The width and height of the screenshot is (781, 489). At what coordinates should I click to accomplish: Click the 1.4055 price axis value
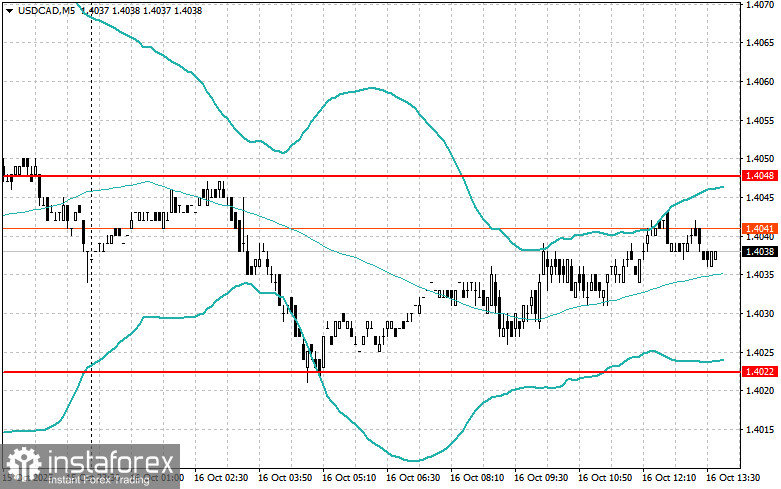click(760, 121)
